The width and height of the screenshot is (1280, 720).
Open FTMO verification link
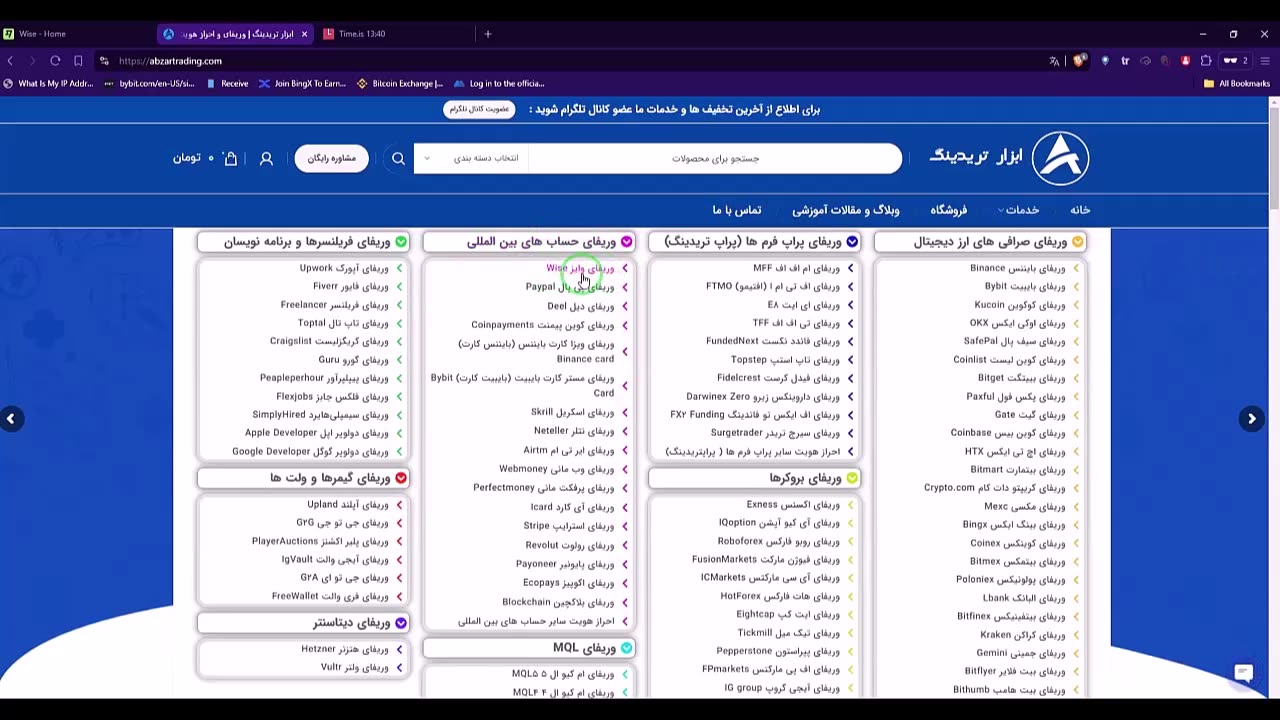point(773,286)
